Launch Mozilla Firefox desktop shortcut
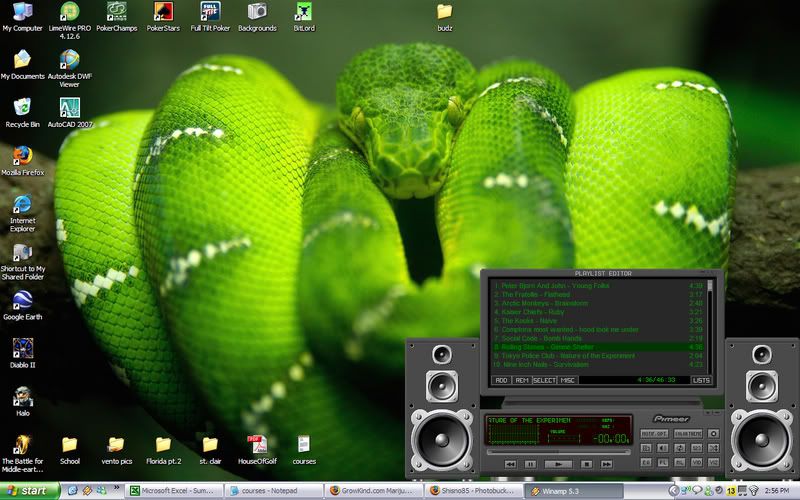Screen dimensions: 800x500 click(22, 161)
